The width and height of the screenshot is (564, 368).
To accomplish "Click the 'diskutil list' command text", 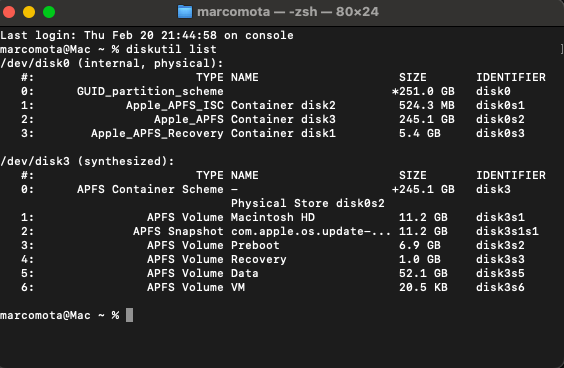I will [171, 49].
